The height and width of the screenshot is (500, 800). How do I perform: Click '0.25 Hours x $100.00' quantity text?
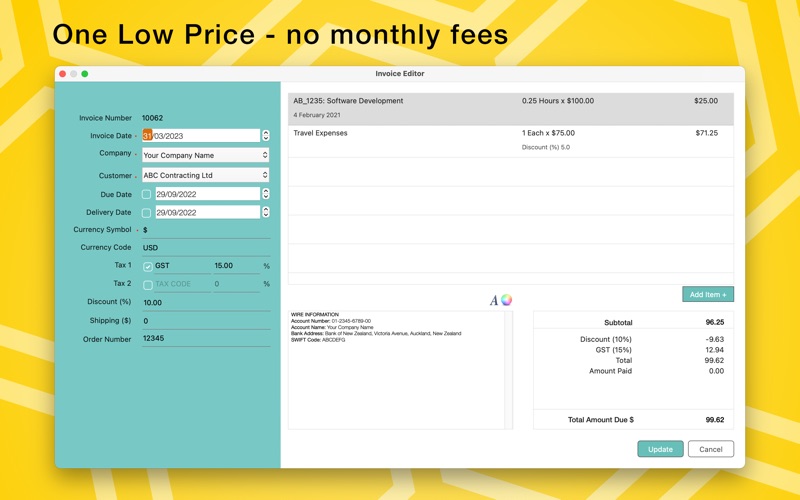558,101
